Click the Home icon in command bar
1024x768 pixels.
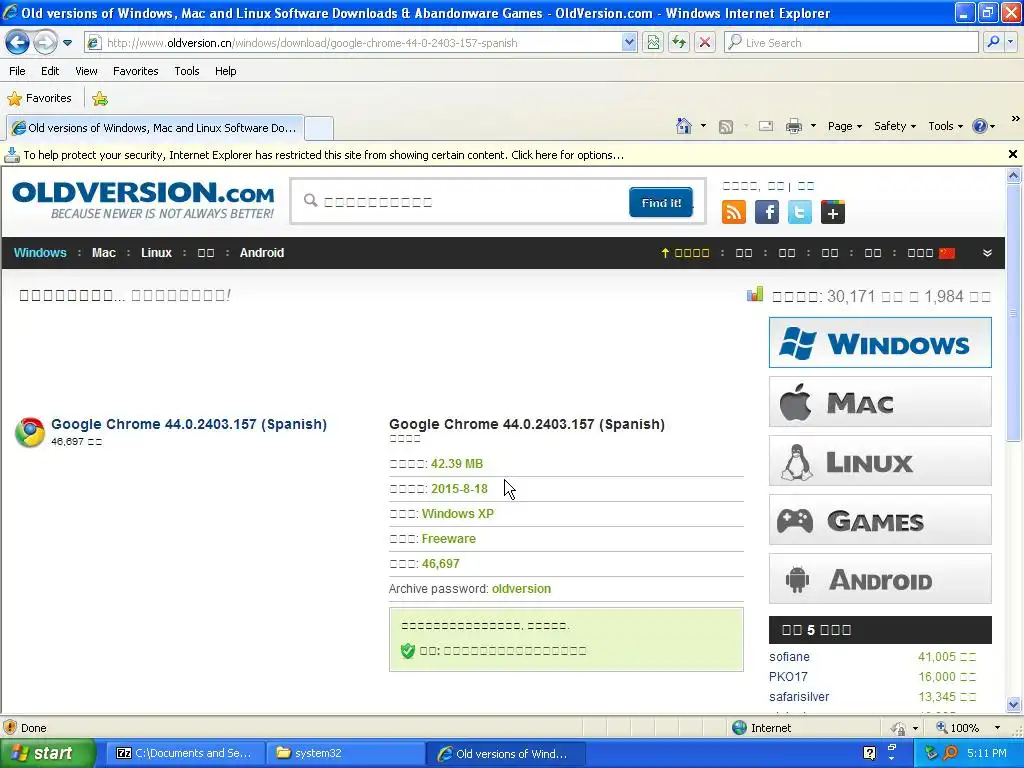[684, 126]
